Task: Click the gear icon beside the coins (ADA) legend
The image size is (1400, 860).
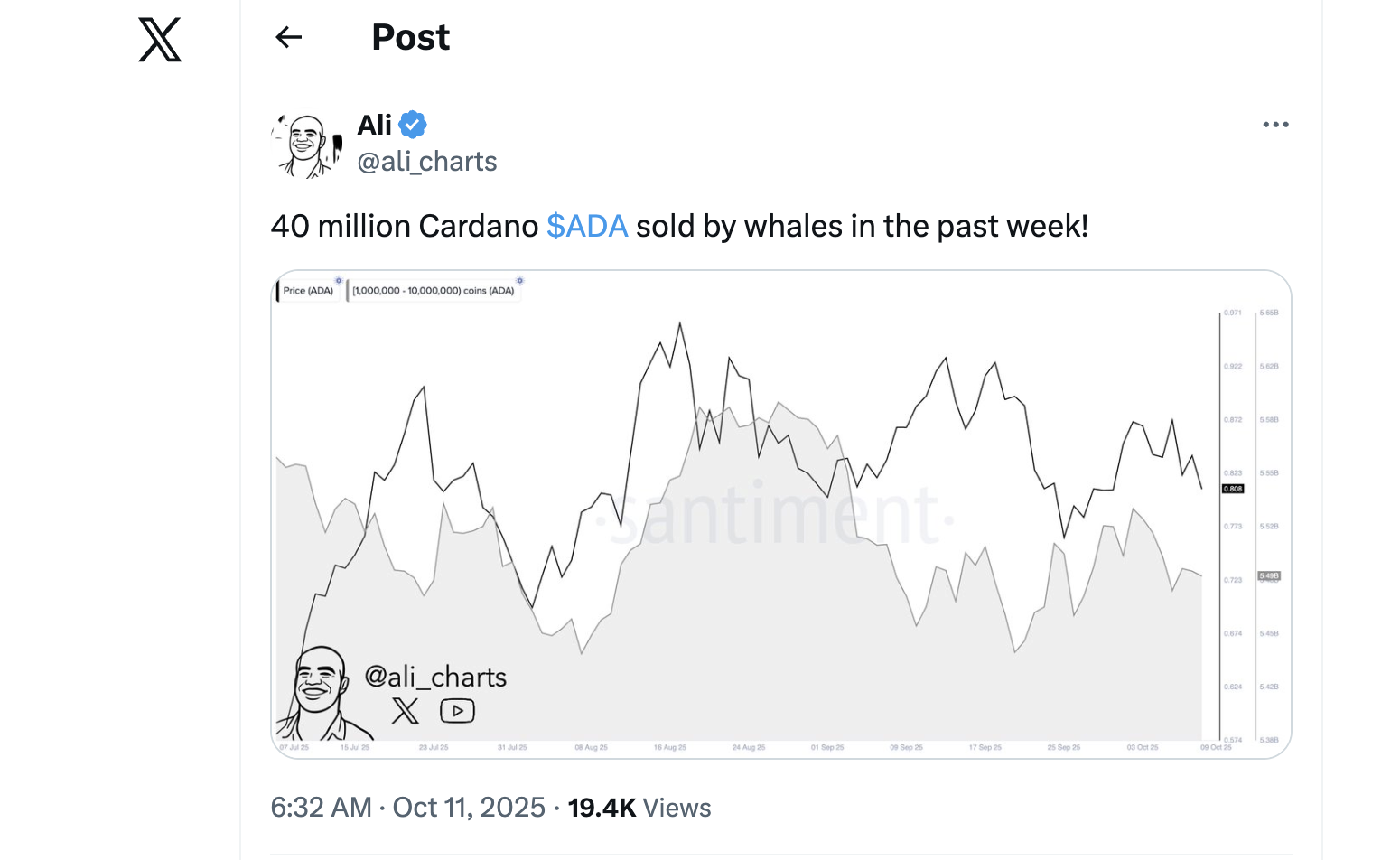Action: [x=519, y=281]
